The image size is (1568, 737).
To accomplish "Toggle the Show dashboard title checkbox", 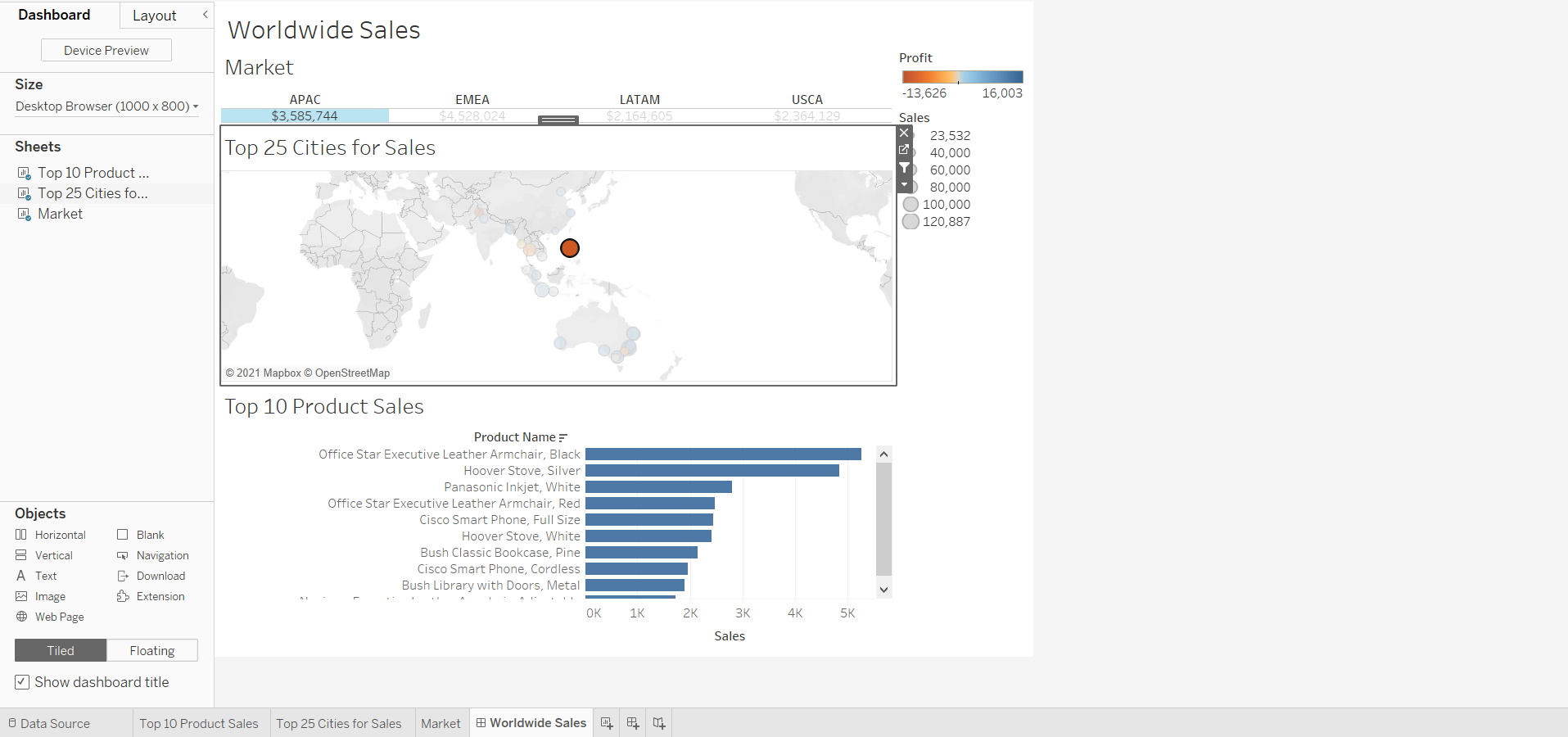I will 22,682.
